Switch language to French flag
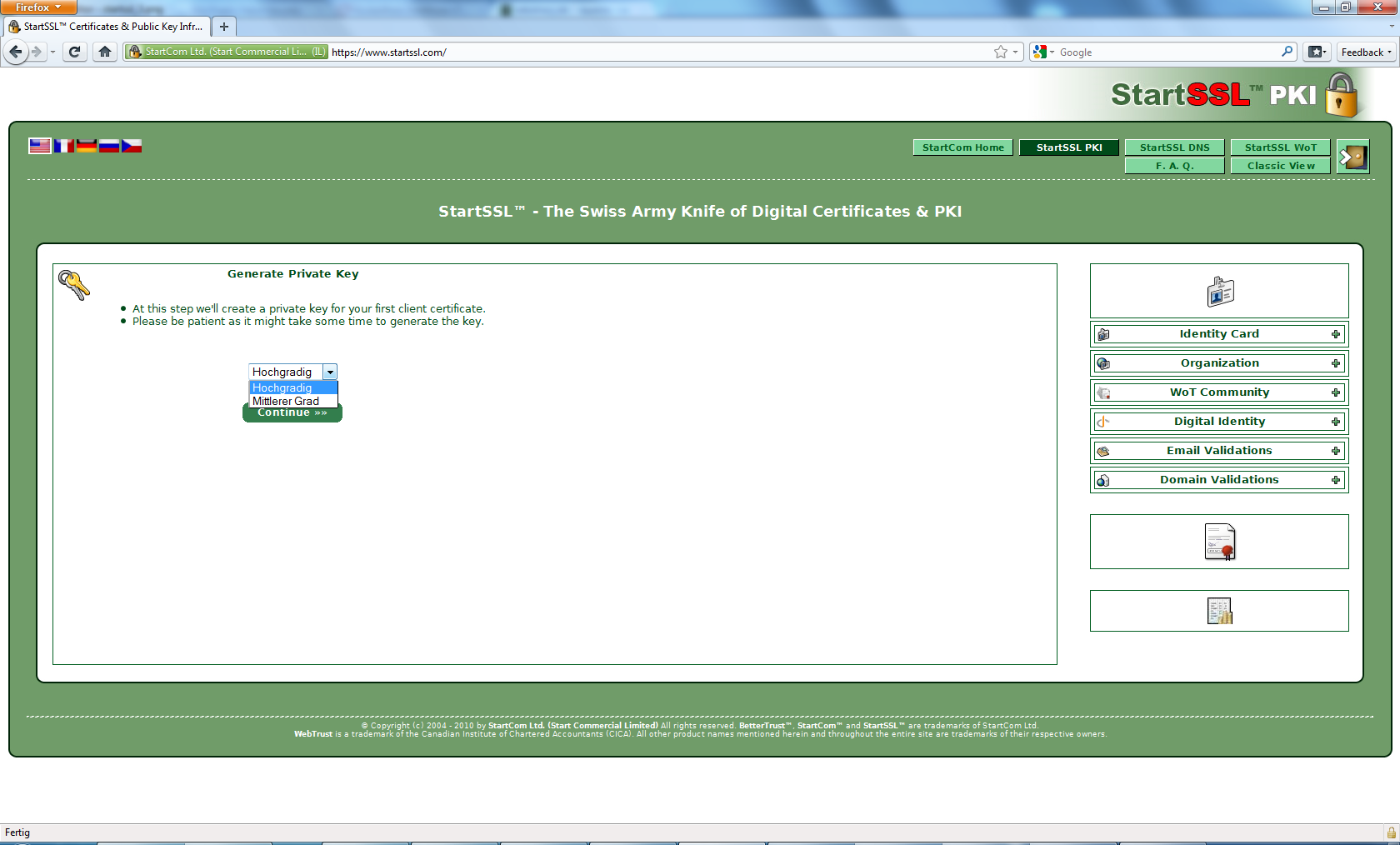This screenshot has height=845, width=1400. [63, 146]
